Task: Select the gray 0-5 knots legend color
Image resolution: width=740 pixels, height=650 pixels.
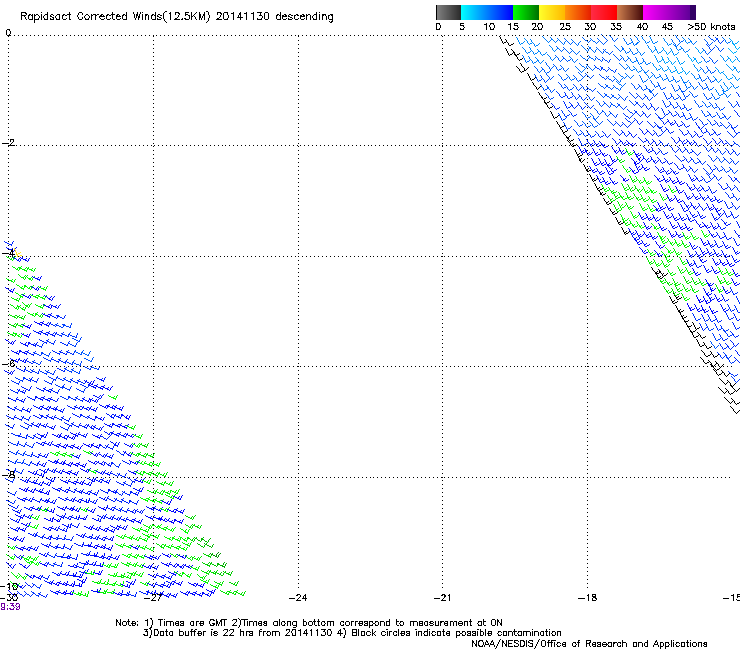Action: coord(448,12)
